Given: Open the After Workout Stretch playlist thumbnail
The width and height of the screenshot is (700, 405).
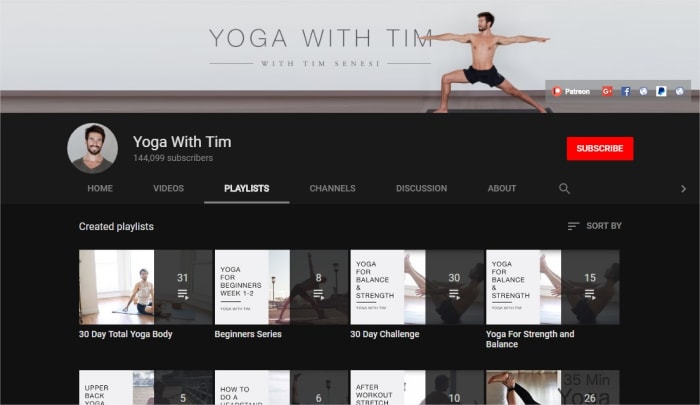Looking at the screenshot, I should tap(417, 387).
